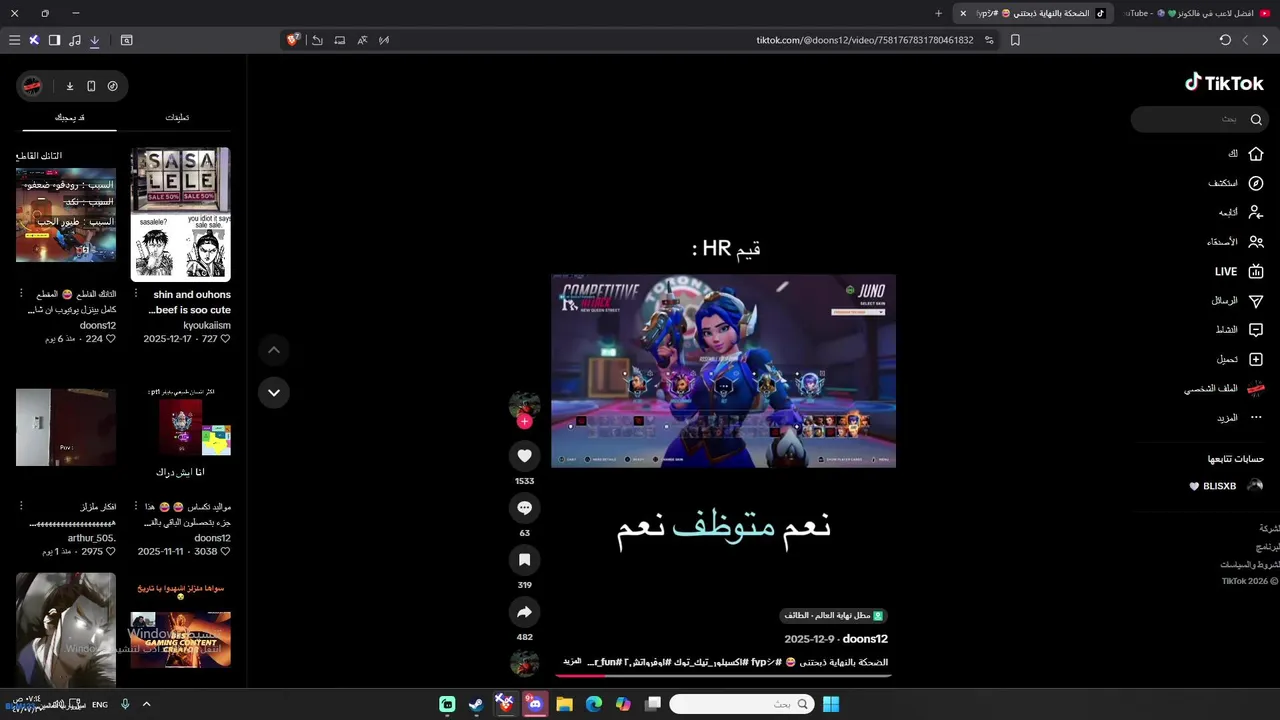Open the TikTok home (لك) page
This screenshot has height=720, width=1280.
click(1246, 154)
